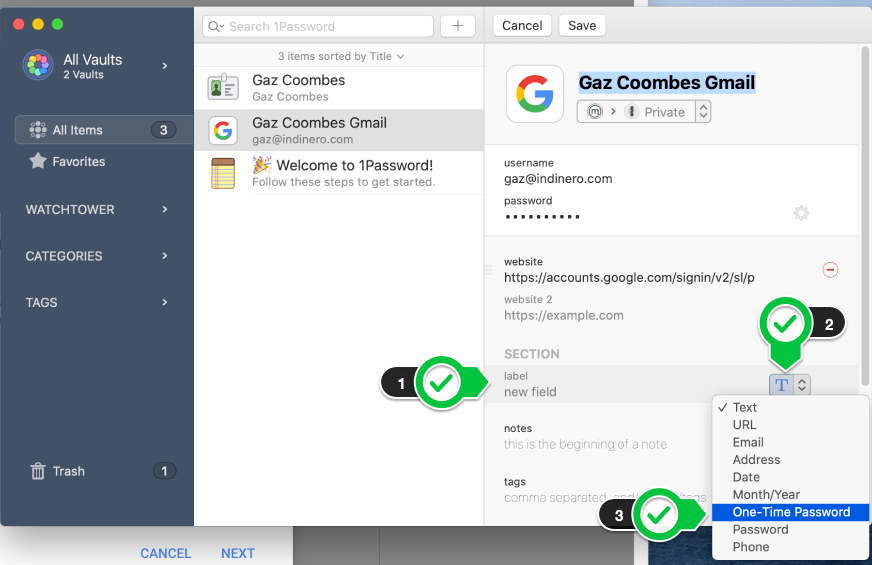Expand the All Vaults chevron
The image size is (872, 565).
[x=165, y=66]
